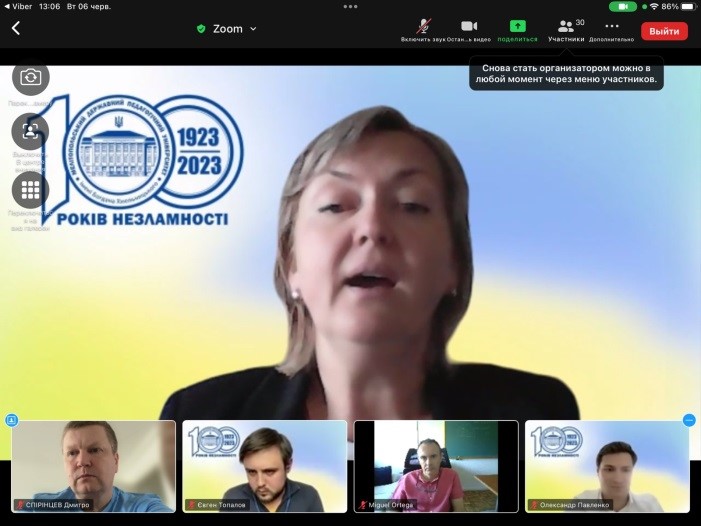Open the participants list showing 30
This screenshot has width=701, height=526.
(x=566, y=27)
